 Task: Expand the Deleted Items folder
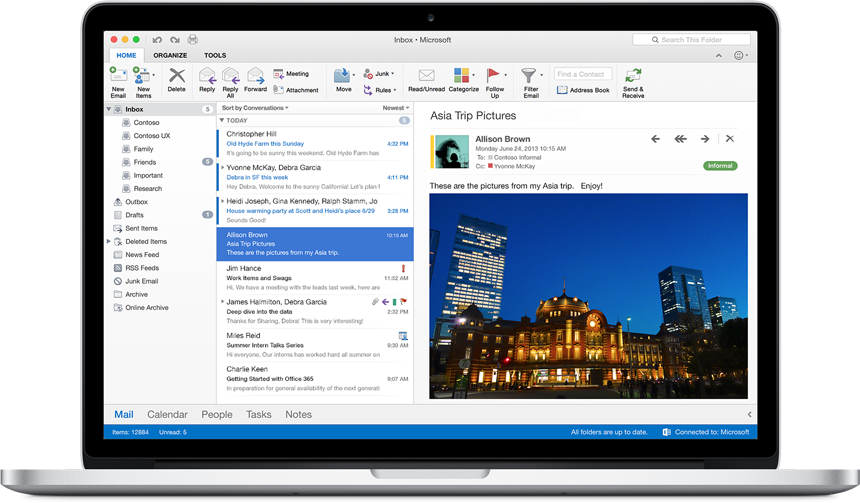(109, 242)
